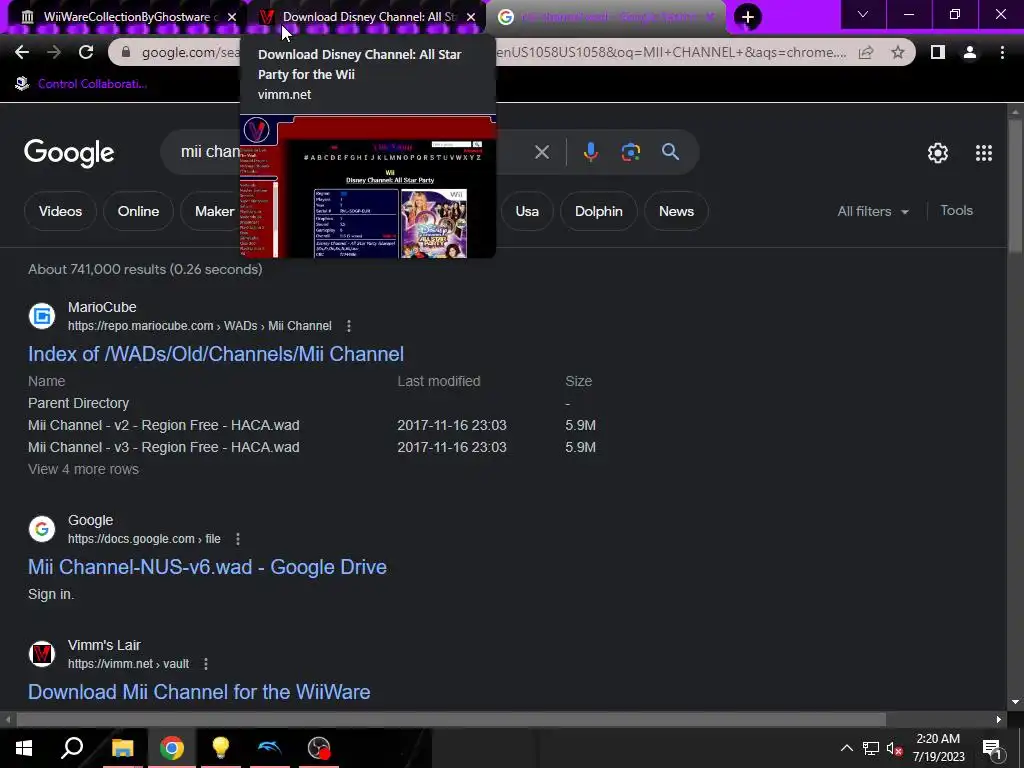Close the WiiWareCollectionByGhostware tab

pyautogui.click(x=232, y=17)
